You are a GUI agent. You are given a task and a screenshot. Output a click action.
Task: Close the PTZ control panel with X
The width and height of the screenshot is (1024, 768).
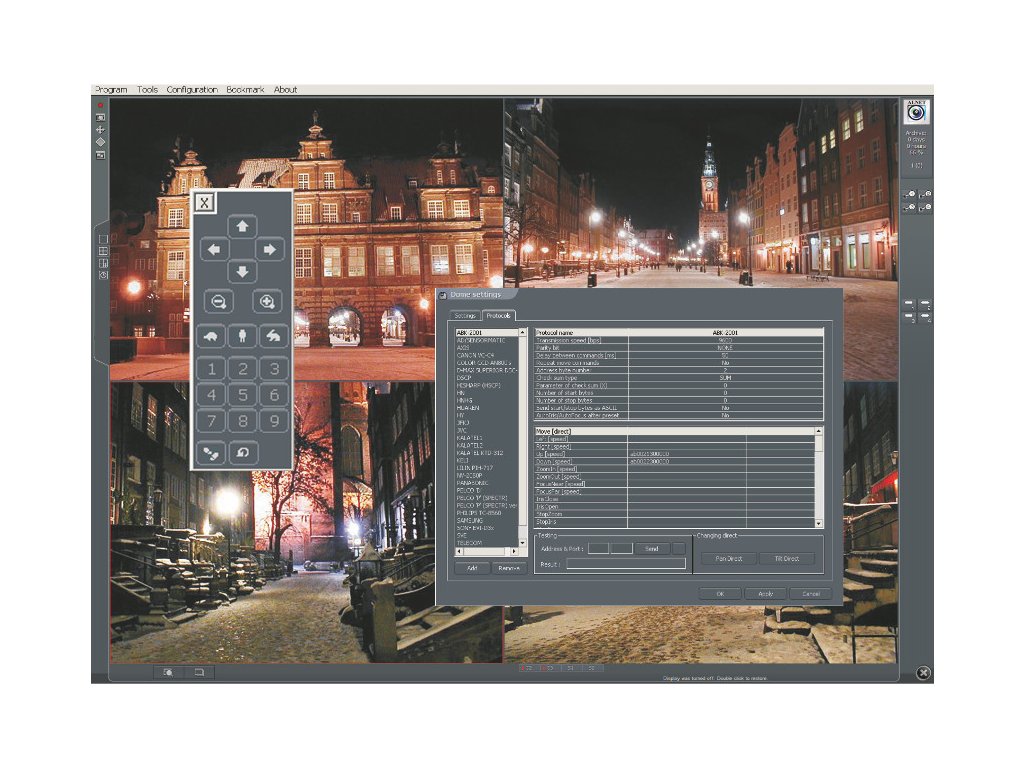[x=204, y=202]
